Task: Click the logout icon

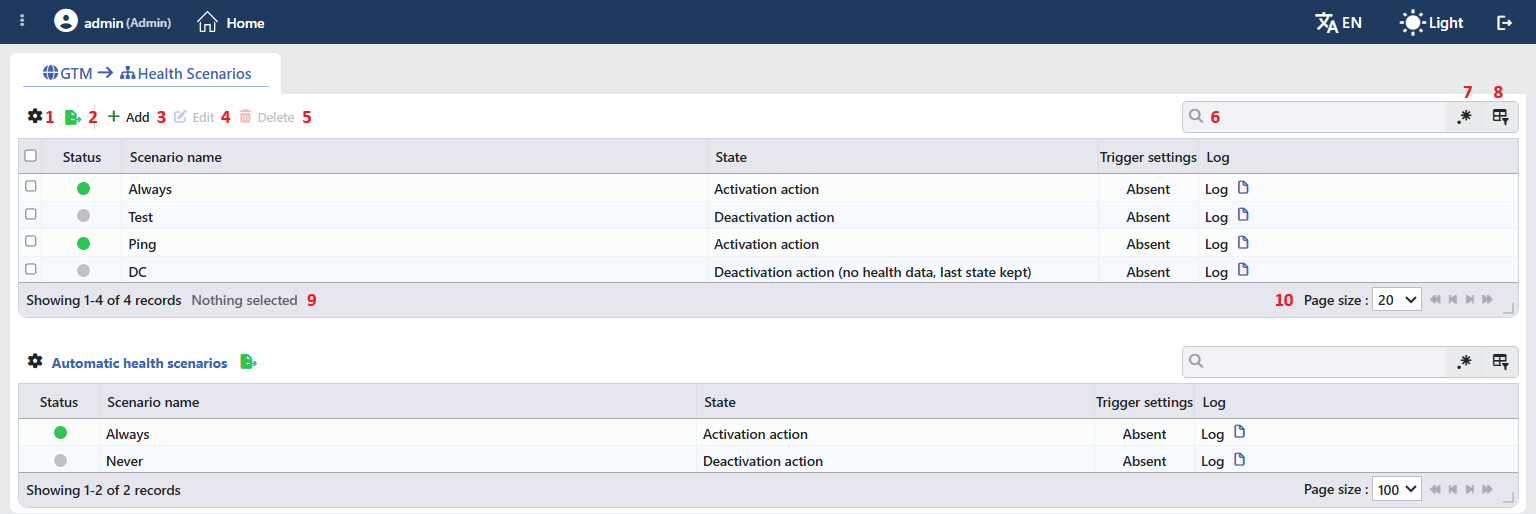Action: click(1504, 22)
